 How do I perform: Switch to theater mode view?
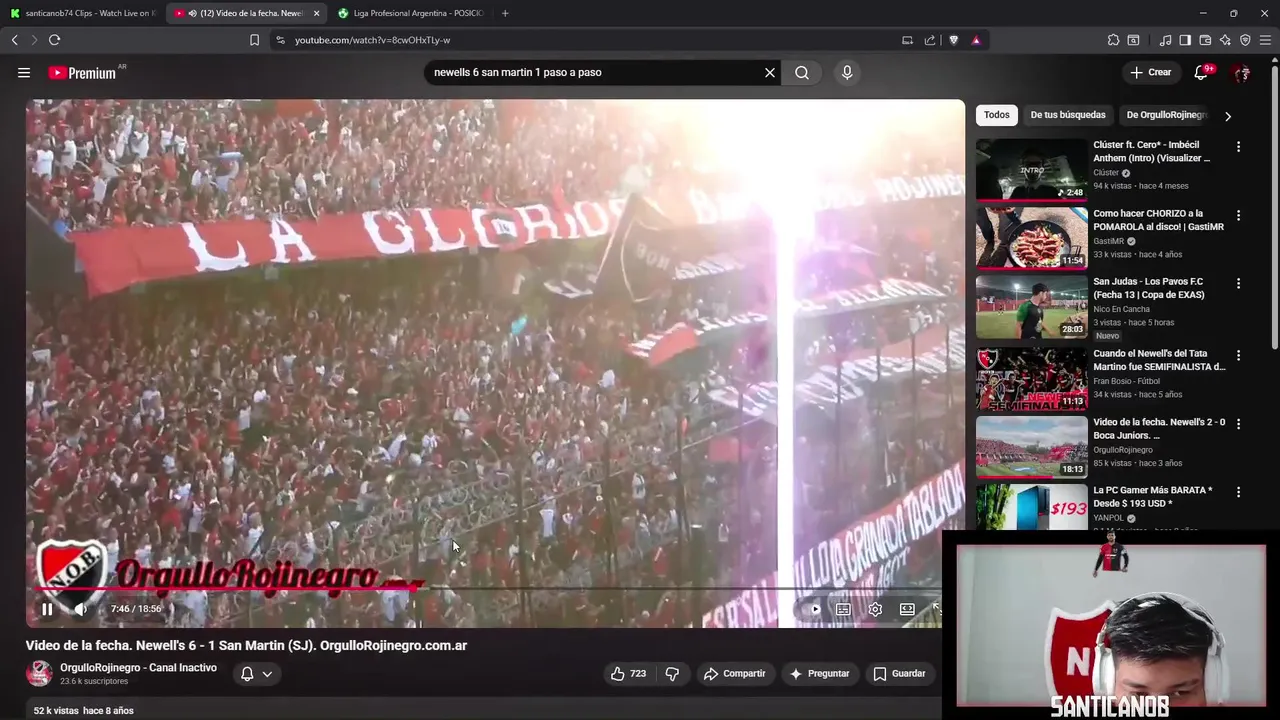coord(907,609)
